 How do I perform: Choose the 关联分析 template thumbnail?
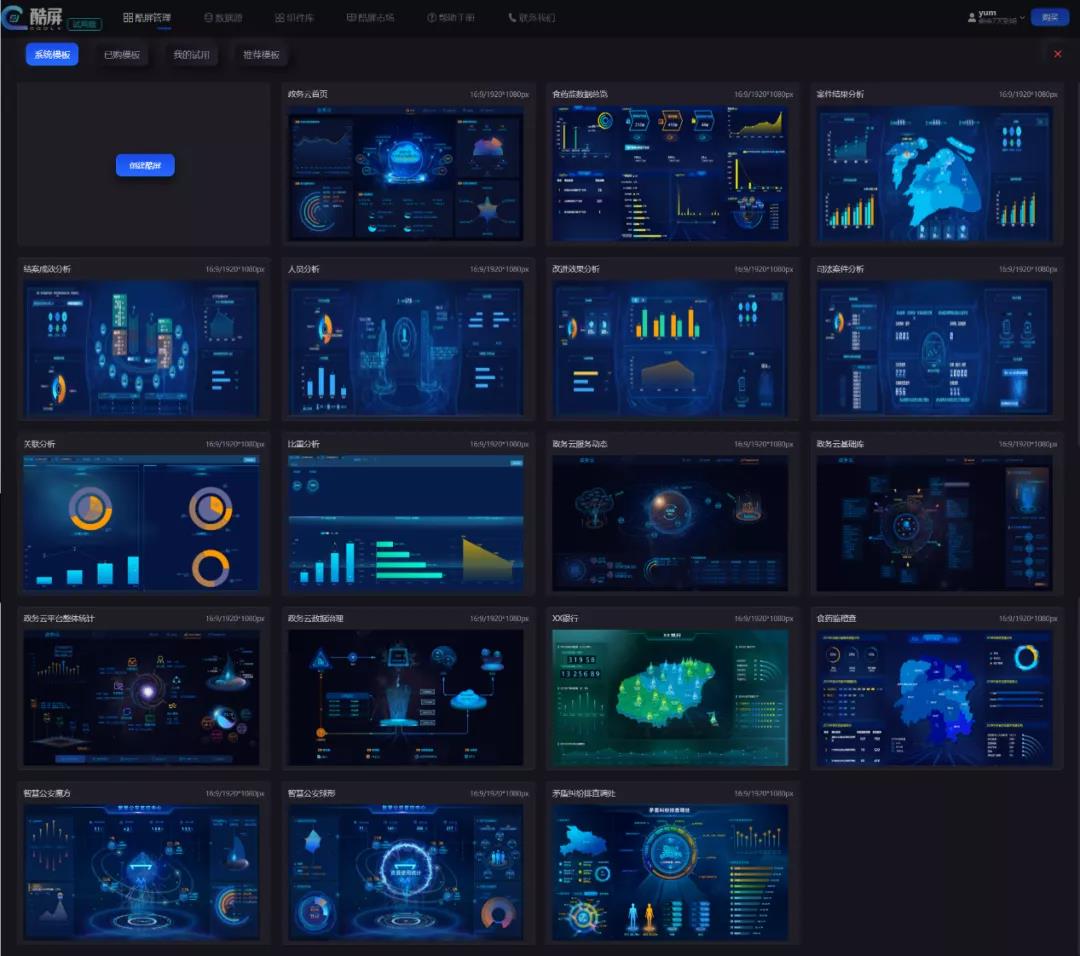coord(141,522)
